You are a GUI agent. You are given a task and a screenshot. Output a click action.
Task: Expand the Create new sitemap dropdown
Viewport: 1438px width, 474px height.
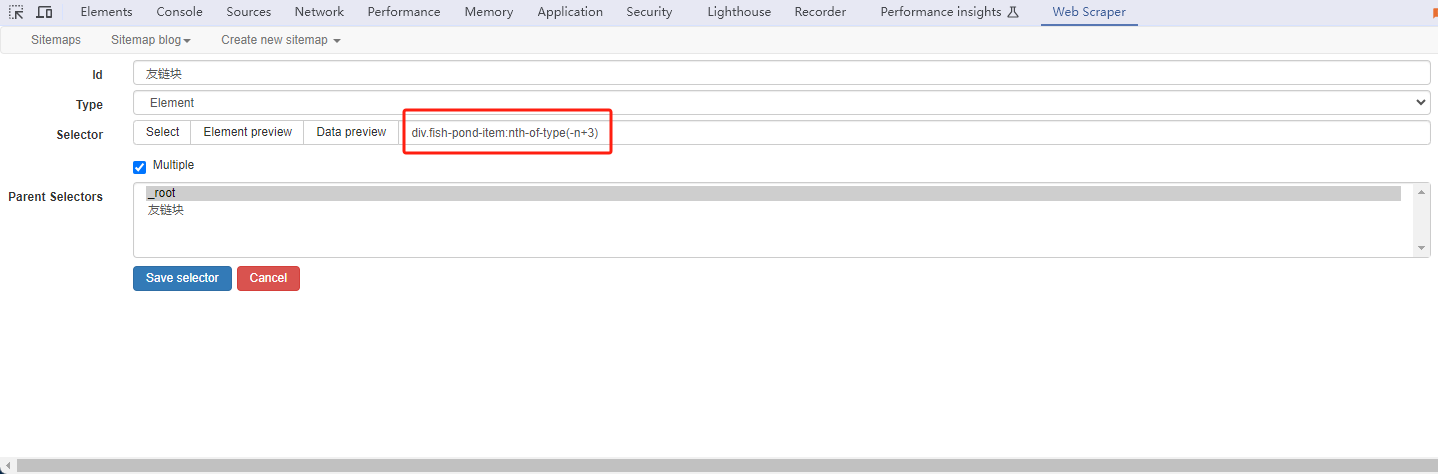tap(281, 40)
